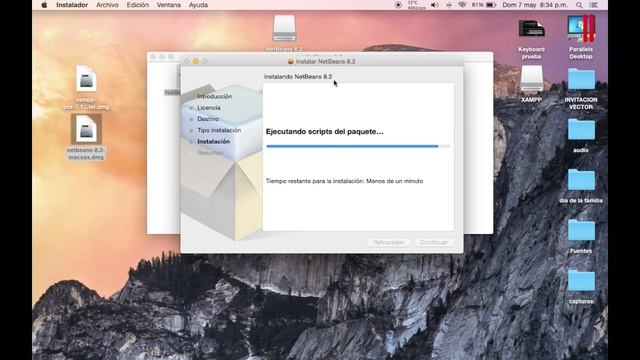Click the Introducción step in sidebar

click(x=215, y=96)
